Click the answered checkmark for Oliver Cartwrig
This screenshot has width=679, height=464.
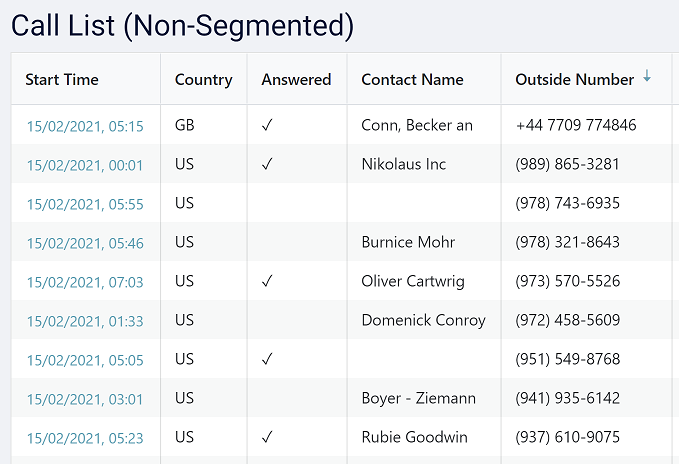267,281
